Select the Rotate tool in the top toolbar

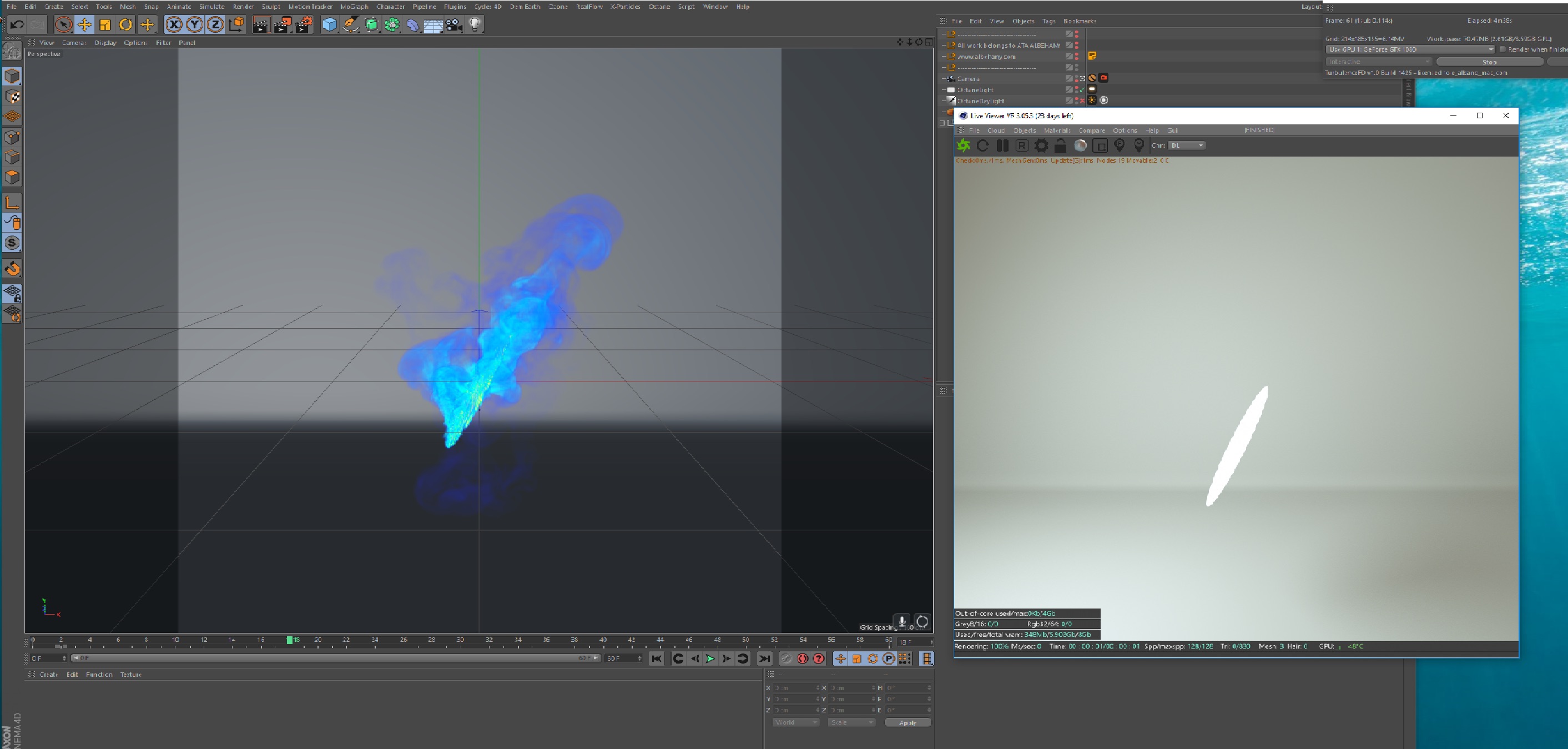(x=126, y=25)
